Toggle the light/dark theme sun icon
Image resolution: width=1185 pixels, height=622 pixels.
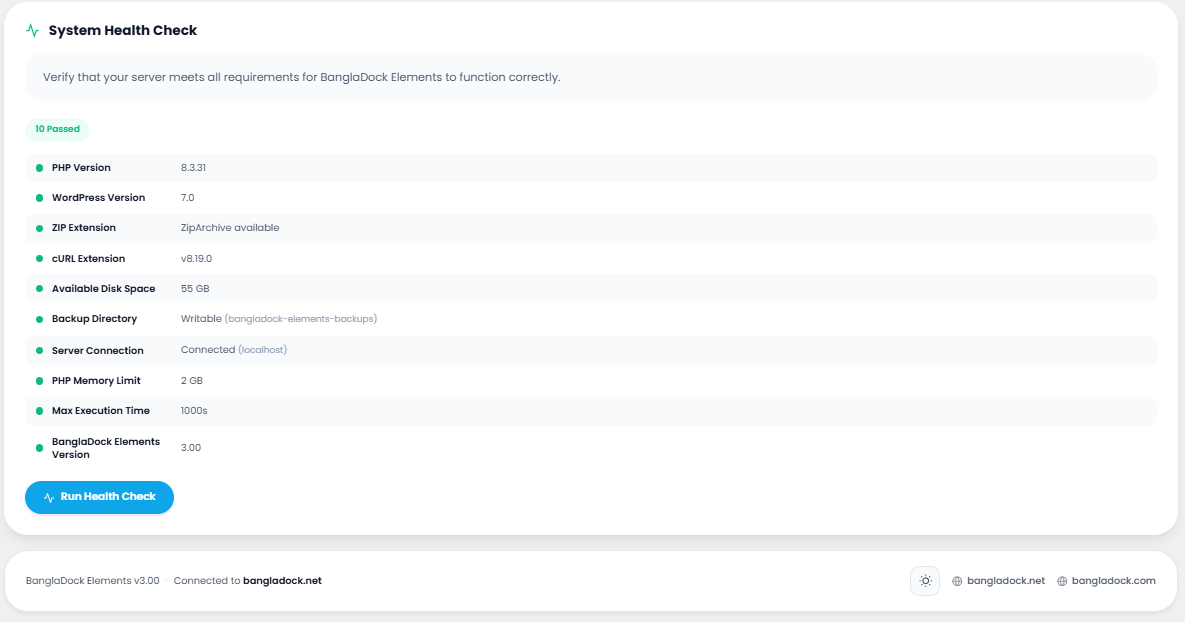pyautogui.click(x=925, y=581)
